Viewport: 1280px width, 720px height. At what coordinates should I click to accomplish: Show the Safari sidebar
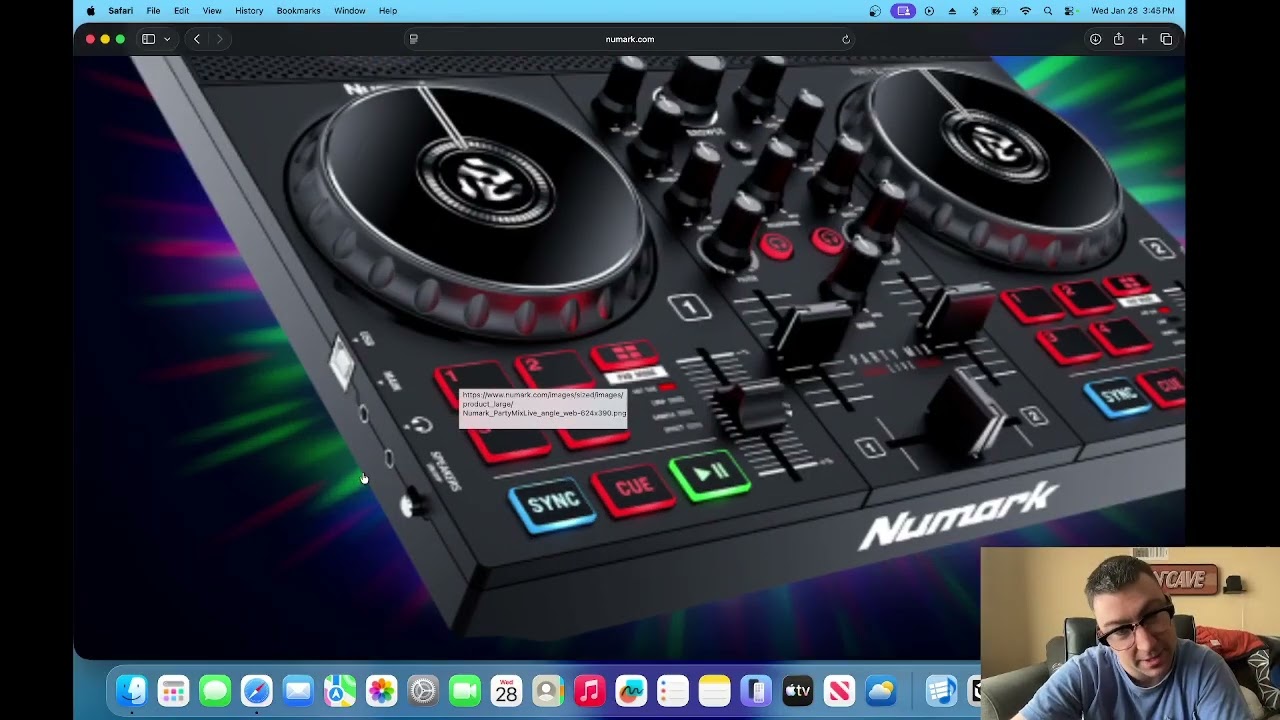tap(148, 39)
